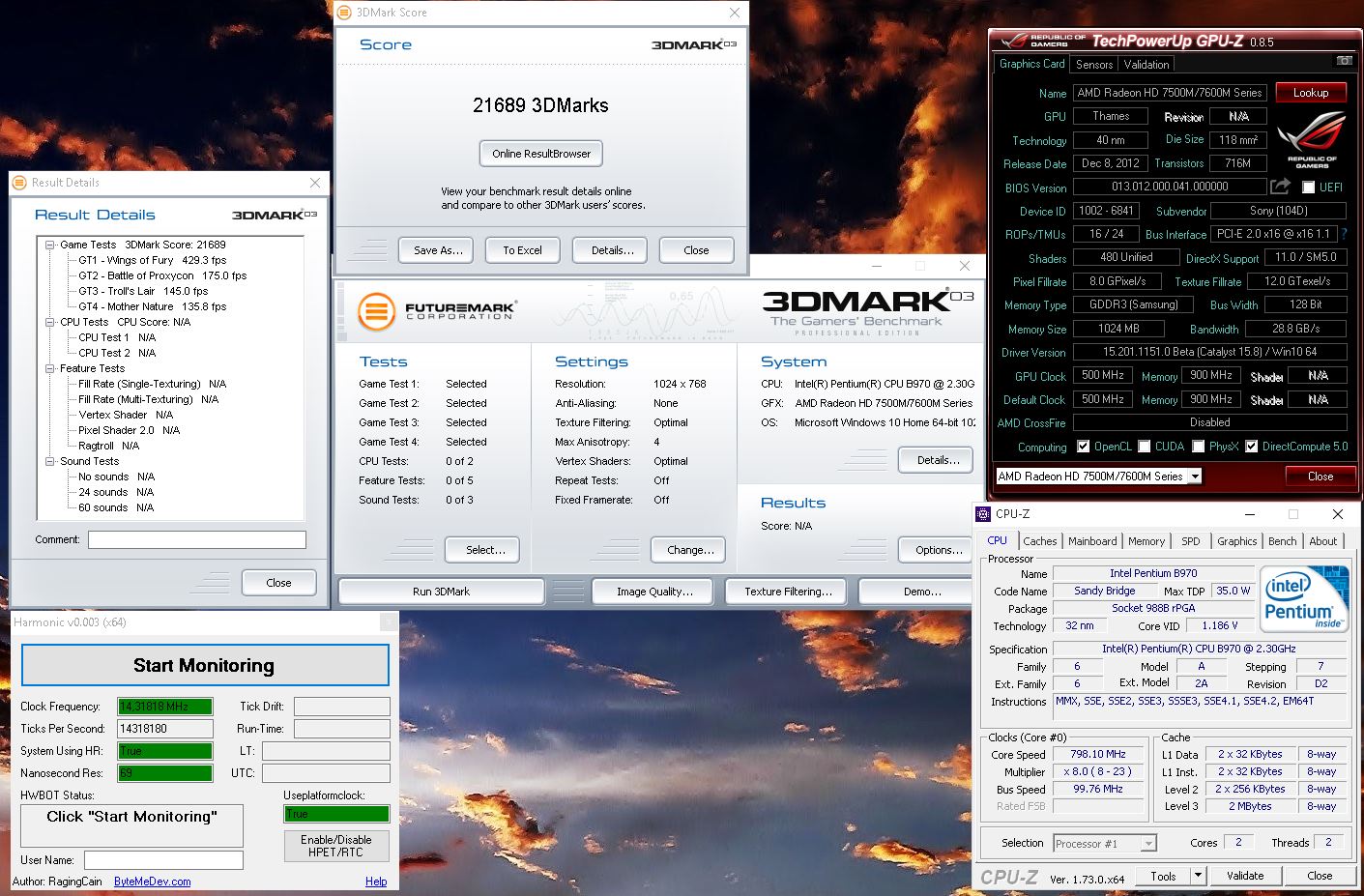Image resolution: width=1364 pixels, height=896 pixels.
Task: Toggle the CUDA checkbox
Action: 1145,447
